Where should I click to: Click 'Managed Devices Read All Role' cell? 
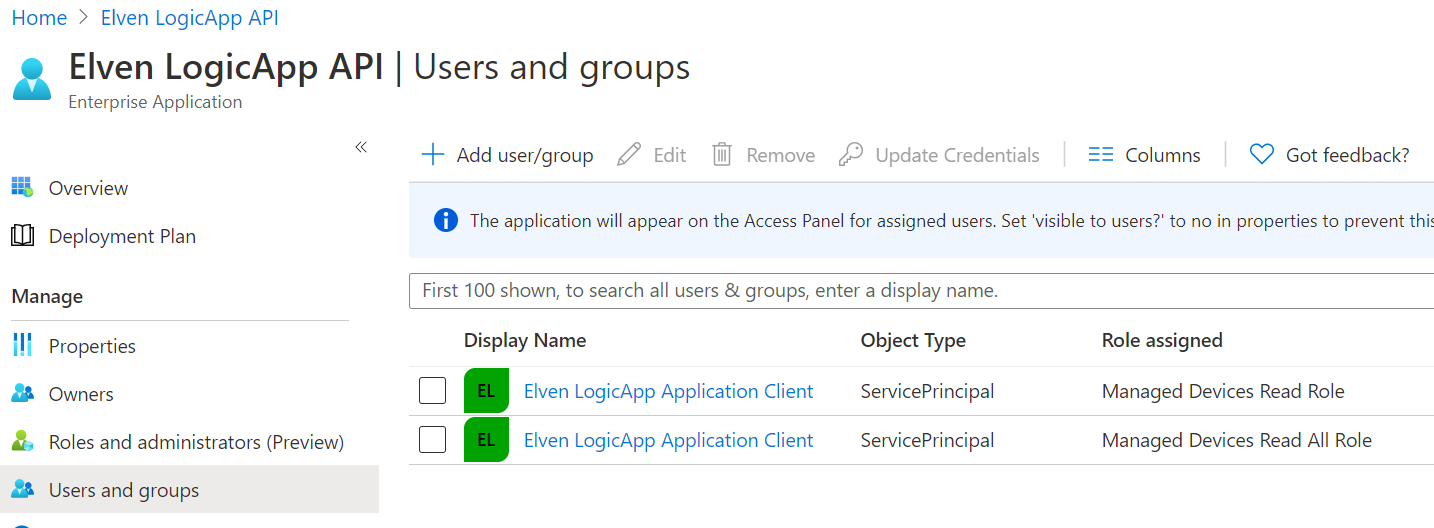(1237, 440)
